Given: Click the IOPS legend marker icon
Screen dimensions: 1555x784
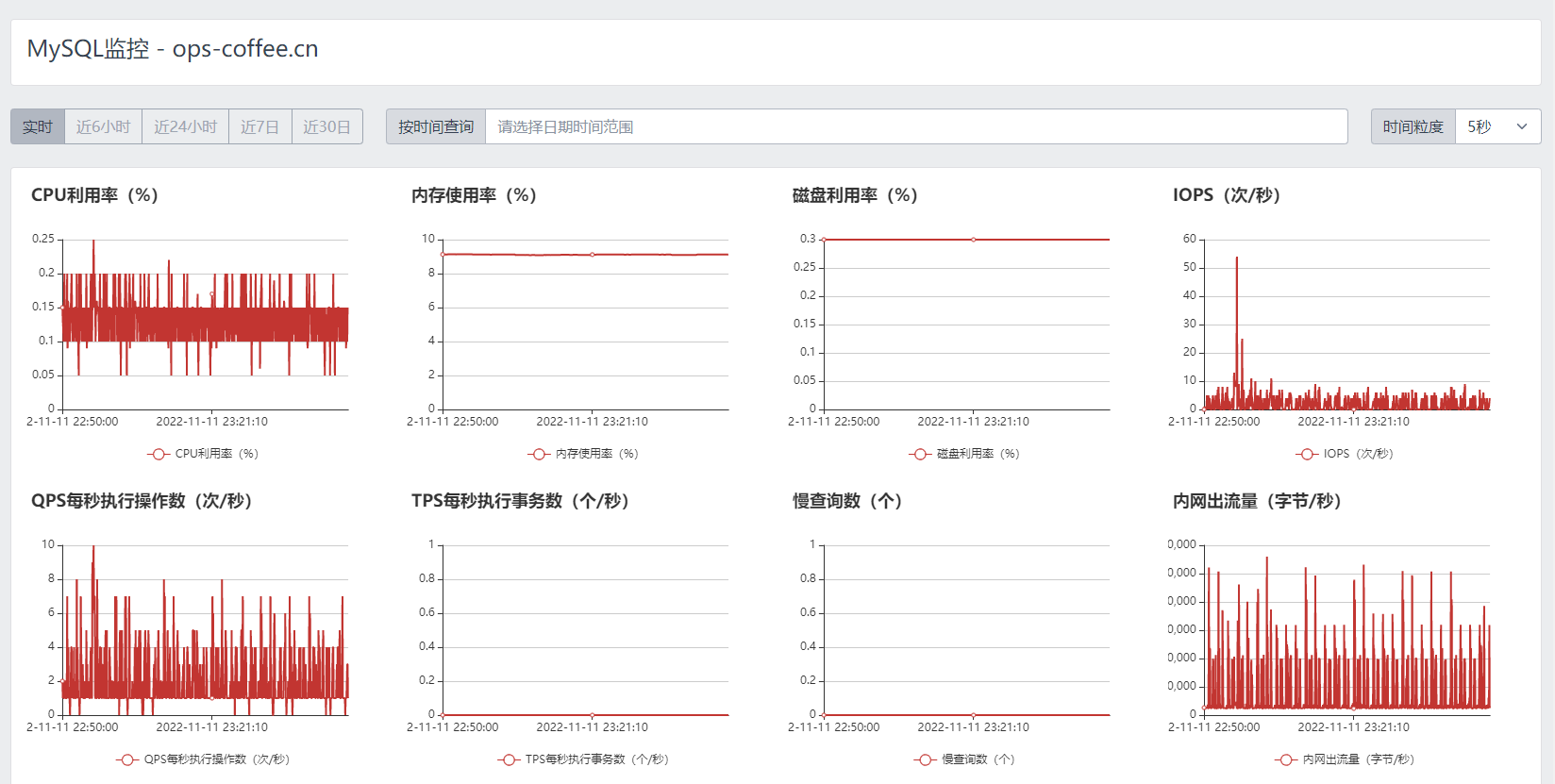Looking at the screenshot, I should pos(1307,454).
